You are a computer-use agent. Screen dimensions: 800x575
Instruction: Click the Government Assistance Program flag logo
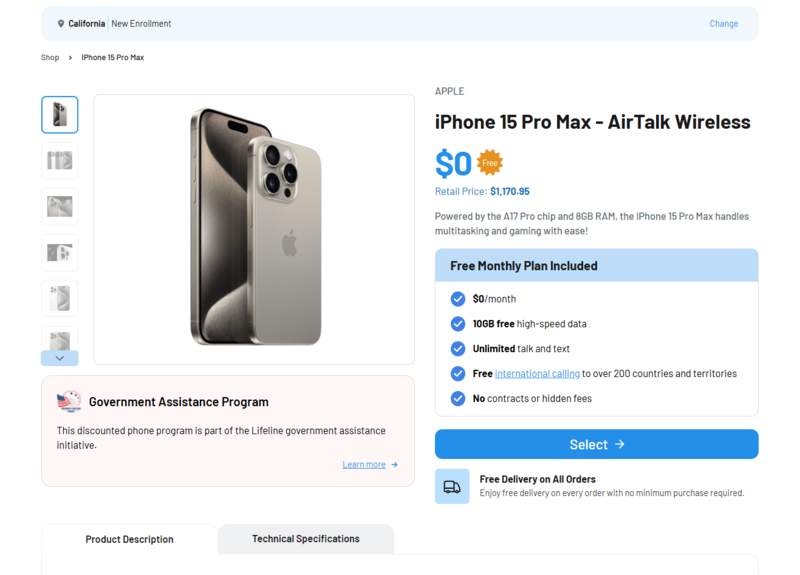pos(69,402)
